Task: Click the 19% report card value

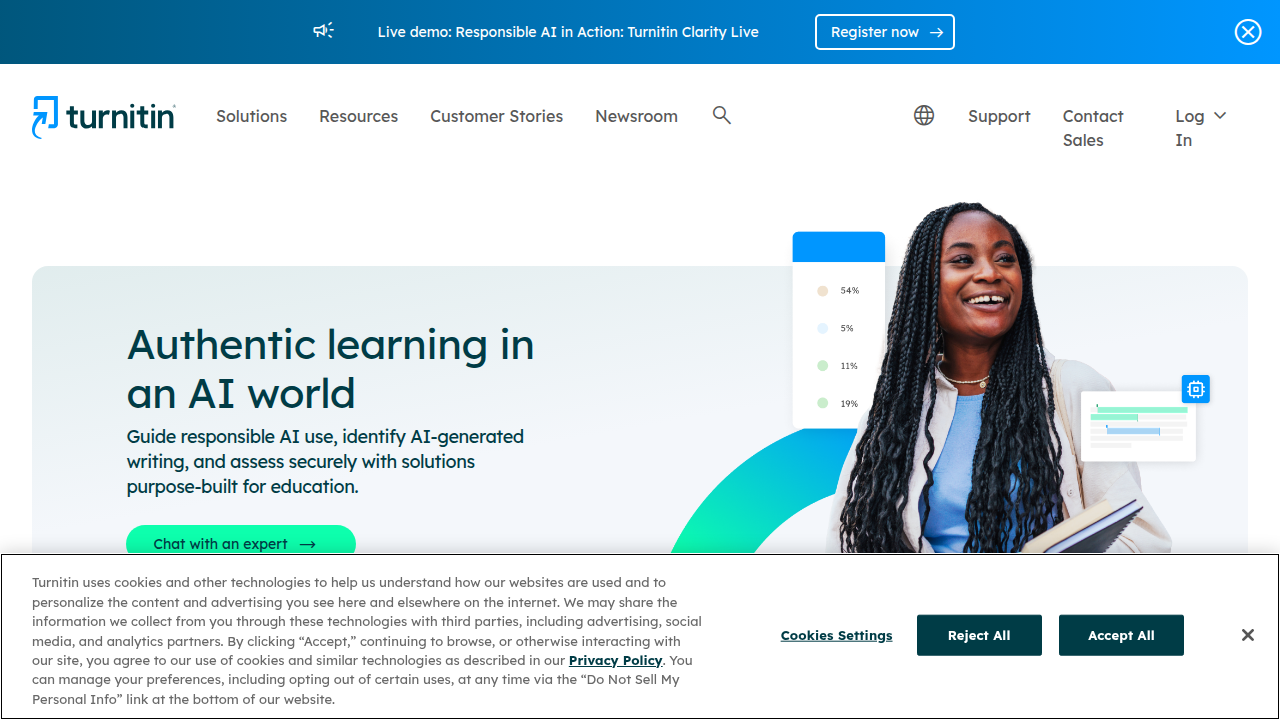Action: tap(850, 404)
